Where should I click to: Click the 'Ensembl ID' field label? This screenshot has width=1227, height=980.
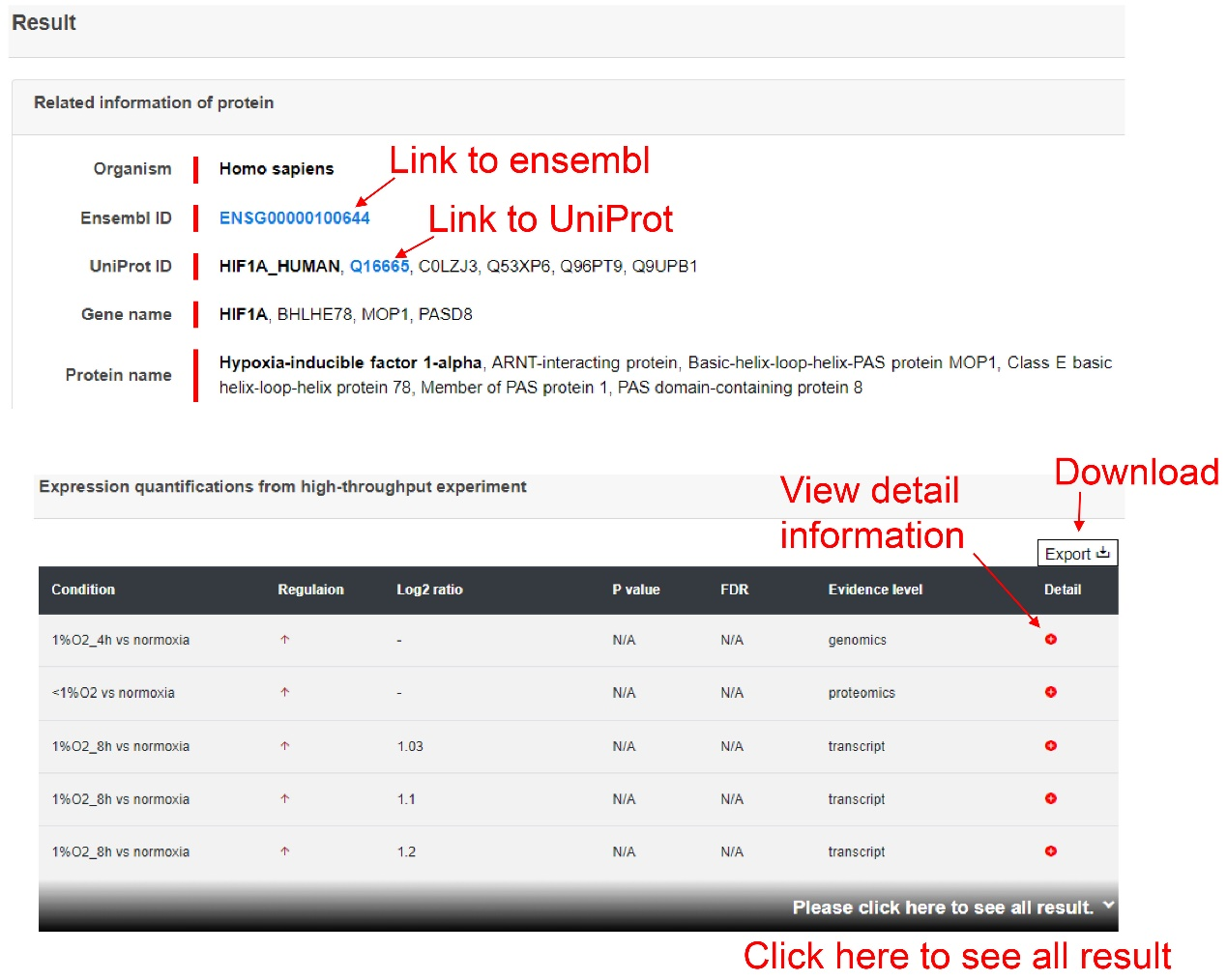pyautogui.click(x=126, y=218)
